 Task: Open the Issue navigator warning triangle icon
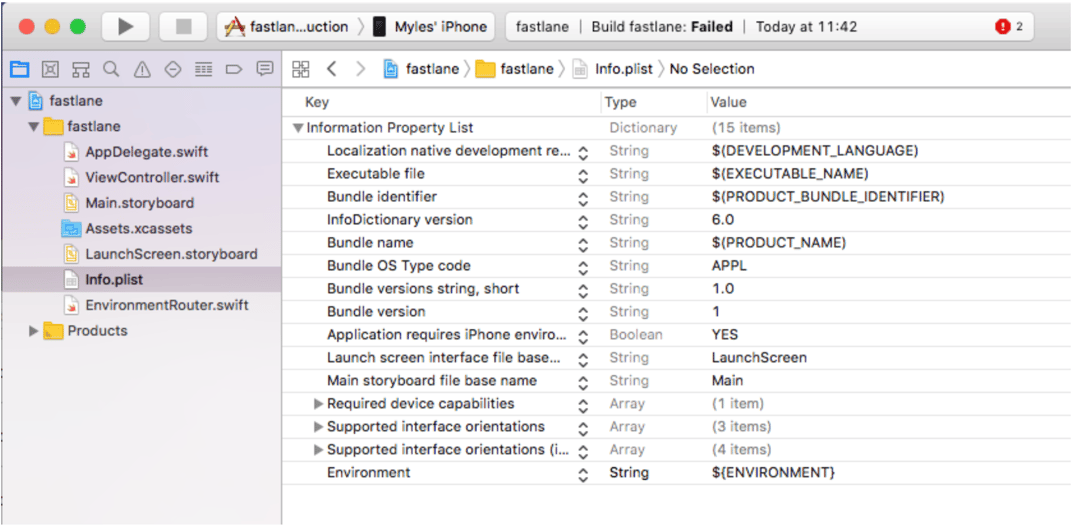(x=142, y=69)
